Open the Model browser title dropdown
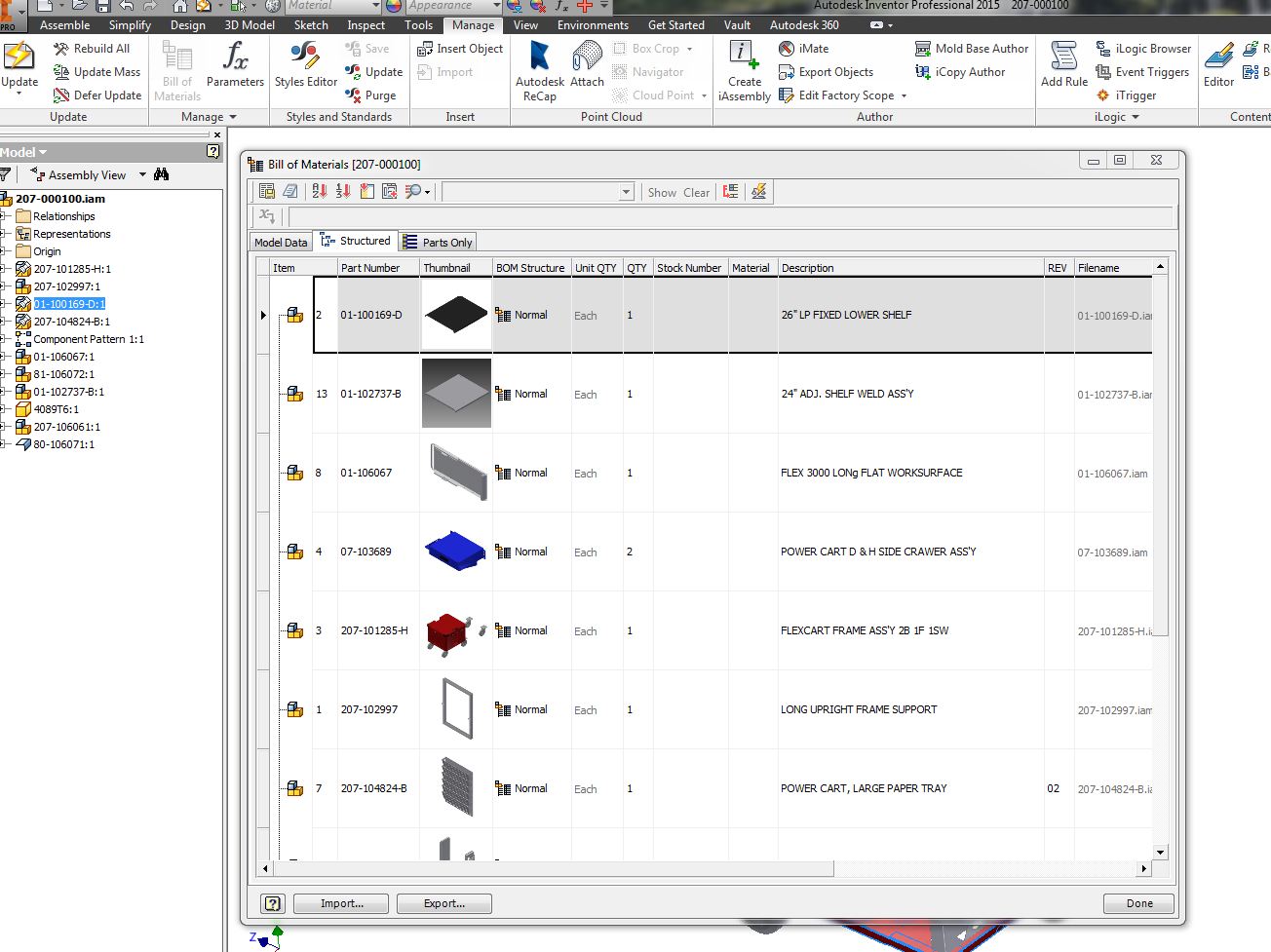The height and width of the screenshot is (952, 1271). (43, 153)
